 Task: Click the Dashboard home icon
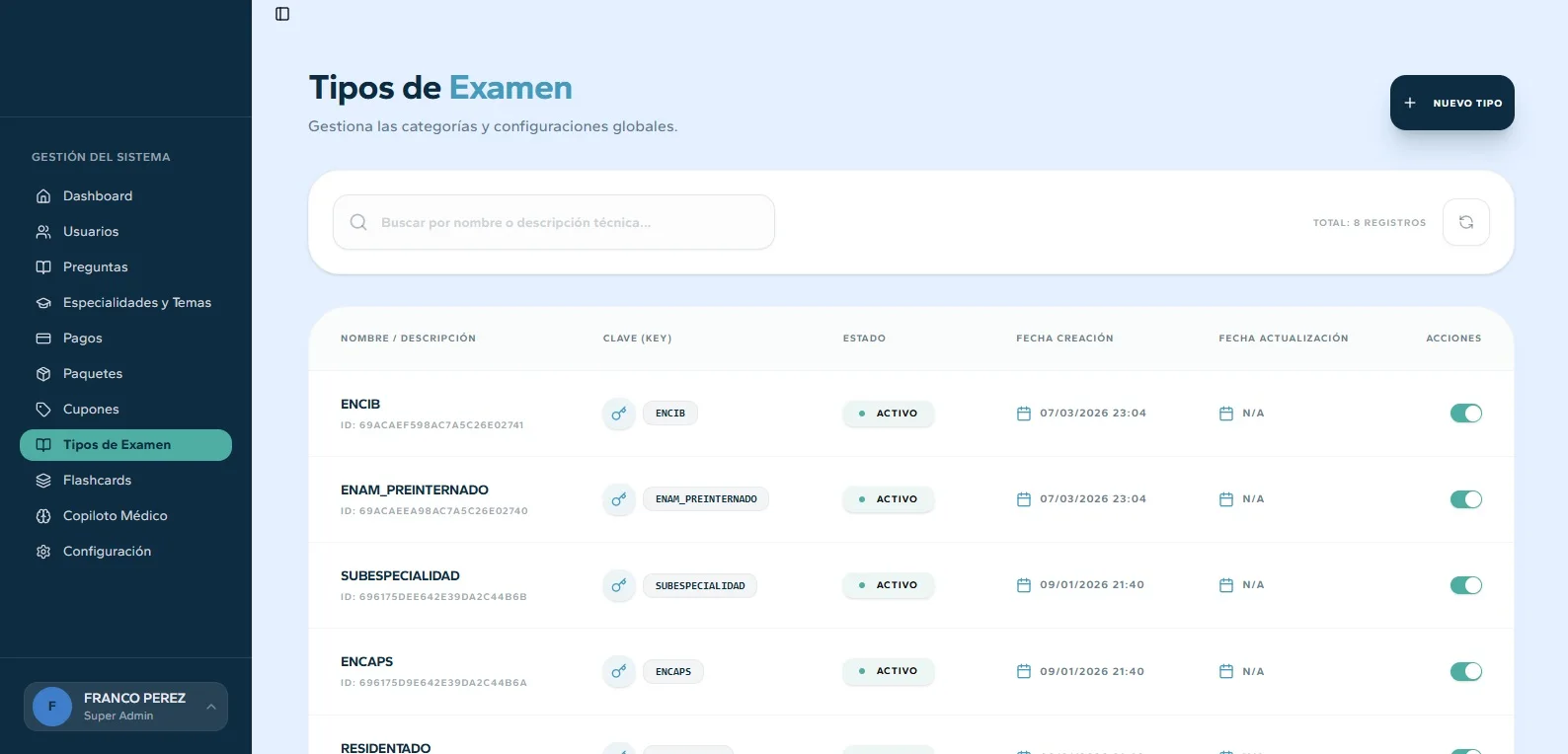[43, 195]
